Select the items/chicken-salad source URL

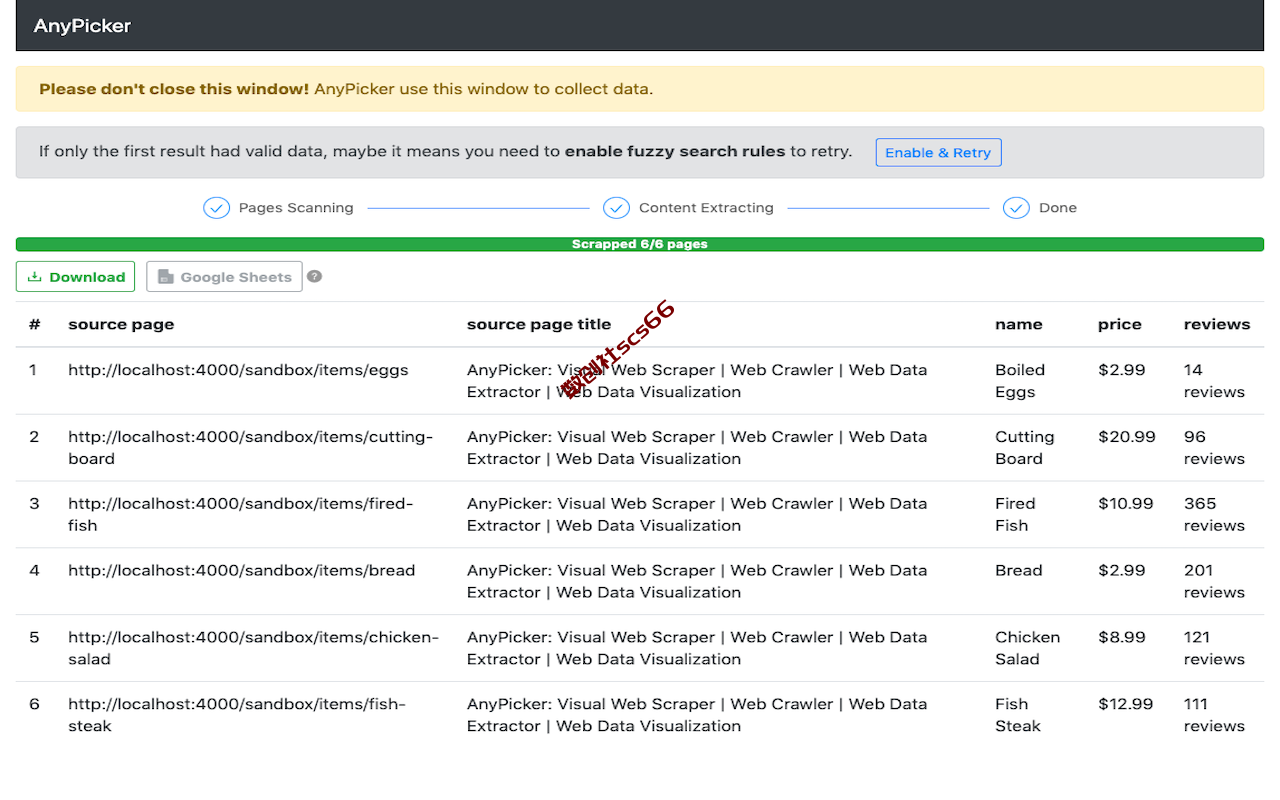click(x=254, y=648)
